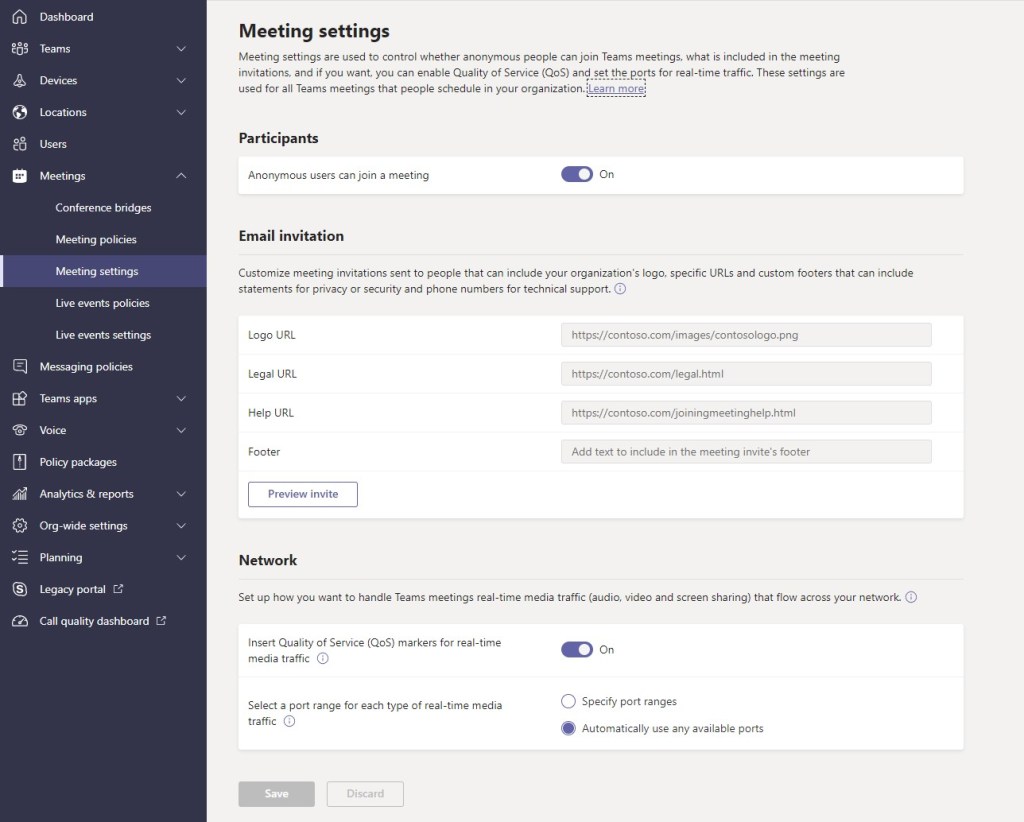Click the Users icon in sidebar
Viewport: 1024px width, 822px height.
pyautogui.click(x=19, y=144)
